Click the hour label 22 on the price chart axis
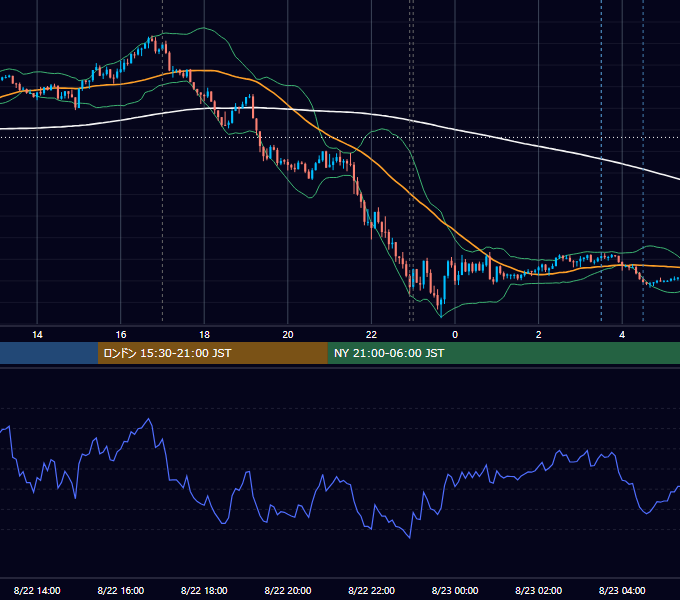Image resolution: width=680 pixels, height=600 pixels. pos(371,335)
